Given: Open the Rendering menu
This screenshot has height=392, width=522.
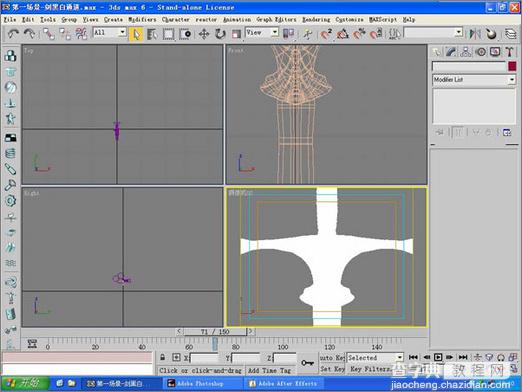Looking at the screenshot, I should pos(316,20).
